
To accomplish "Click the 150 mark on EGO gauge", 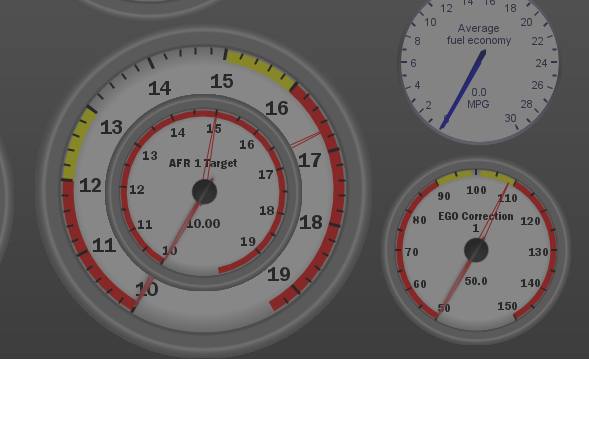I will tap(507, 306).
